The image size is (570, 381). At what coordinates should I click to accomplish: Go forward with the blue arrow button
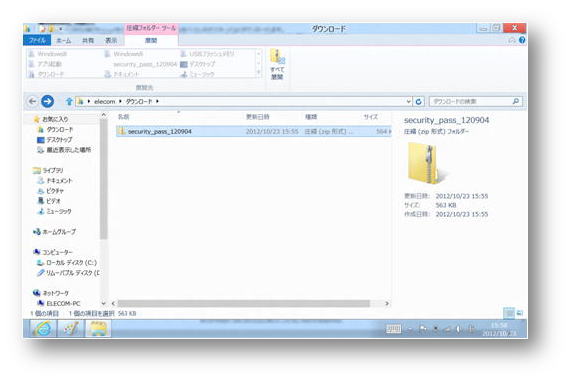click(x=47, y=101)
